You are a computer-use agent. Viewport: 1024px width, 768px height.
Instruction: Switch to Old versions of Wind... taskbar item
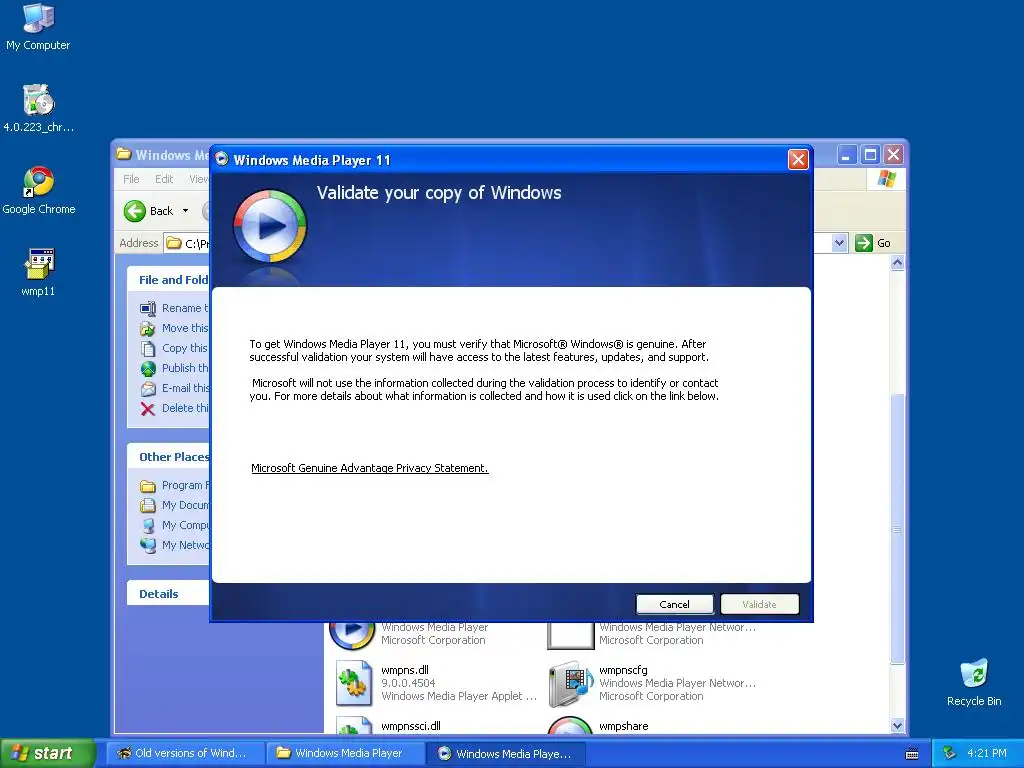click(x=185, y=754)
